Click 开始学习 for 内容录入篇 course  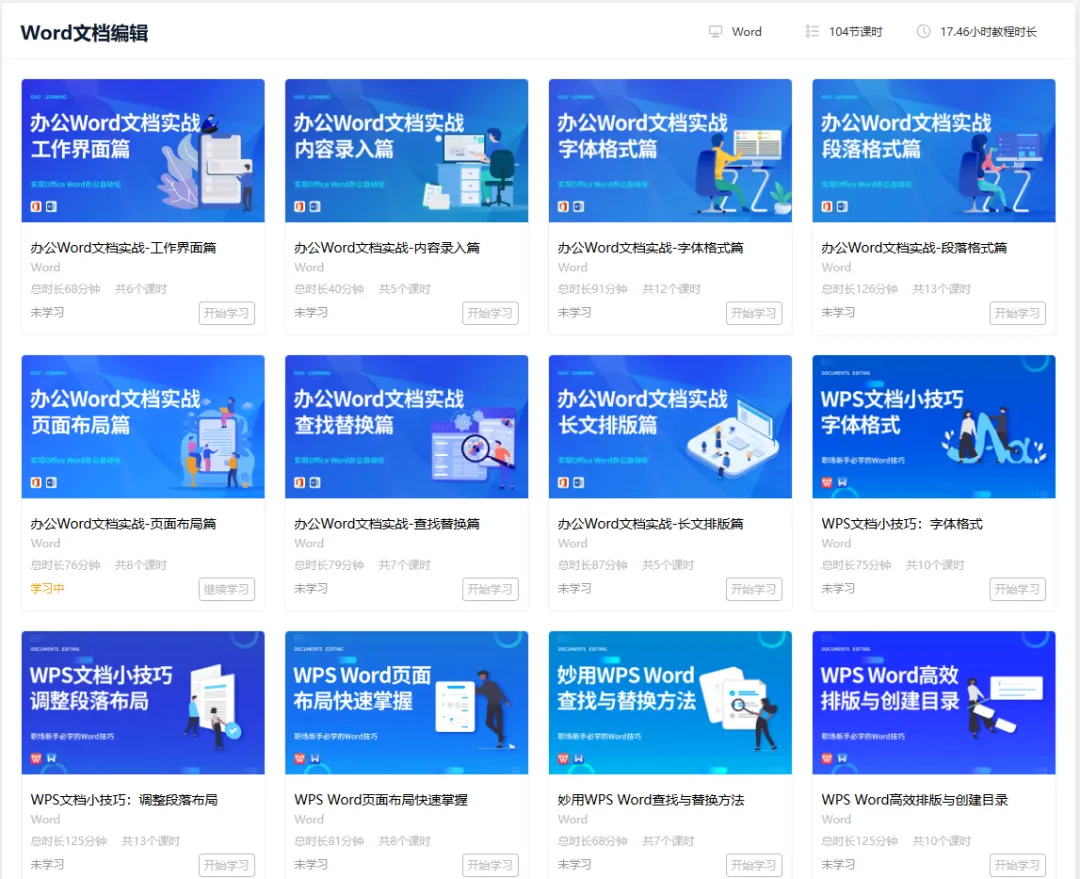pos(490,313)
